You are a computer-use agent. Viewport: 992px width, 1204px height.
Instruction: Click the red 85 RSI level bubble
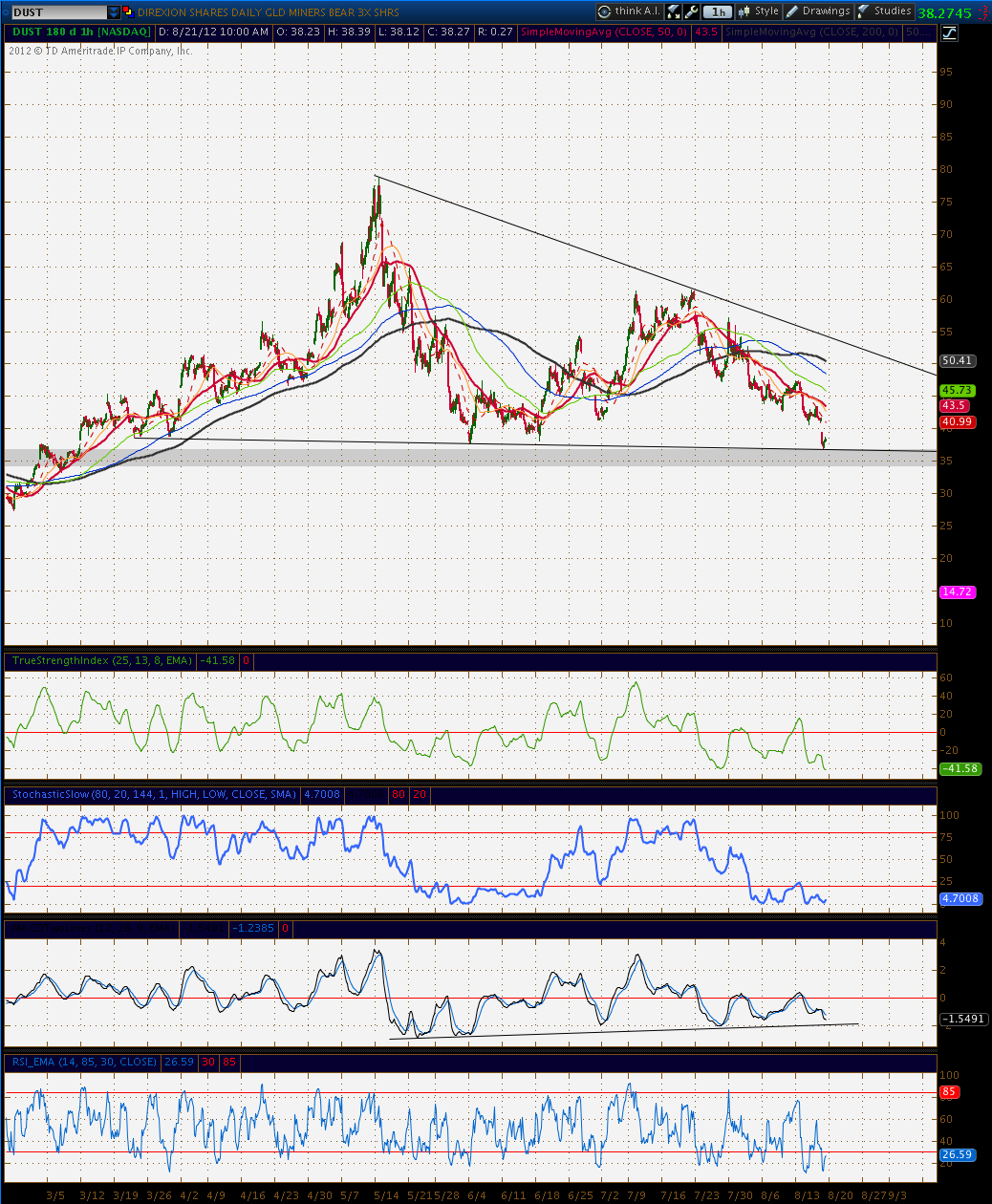click(x=949, y=1091)
